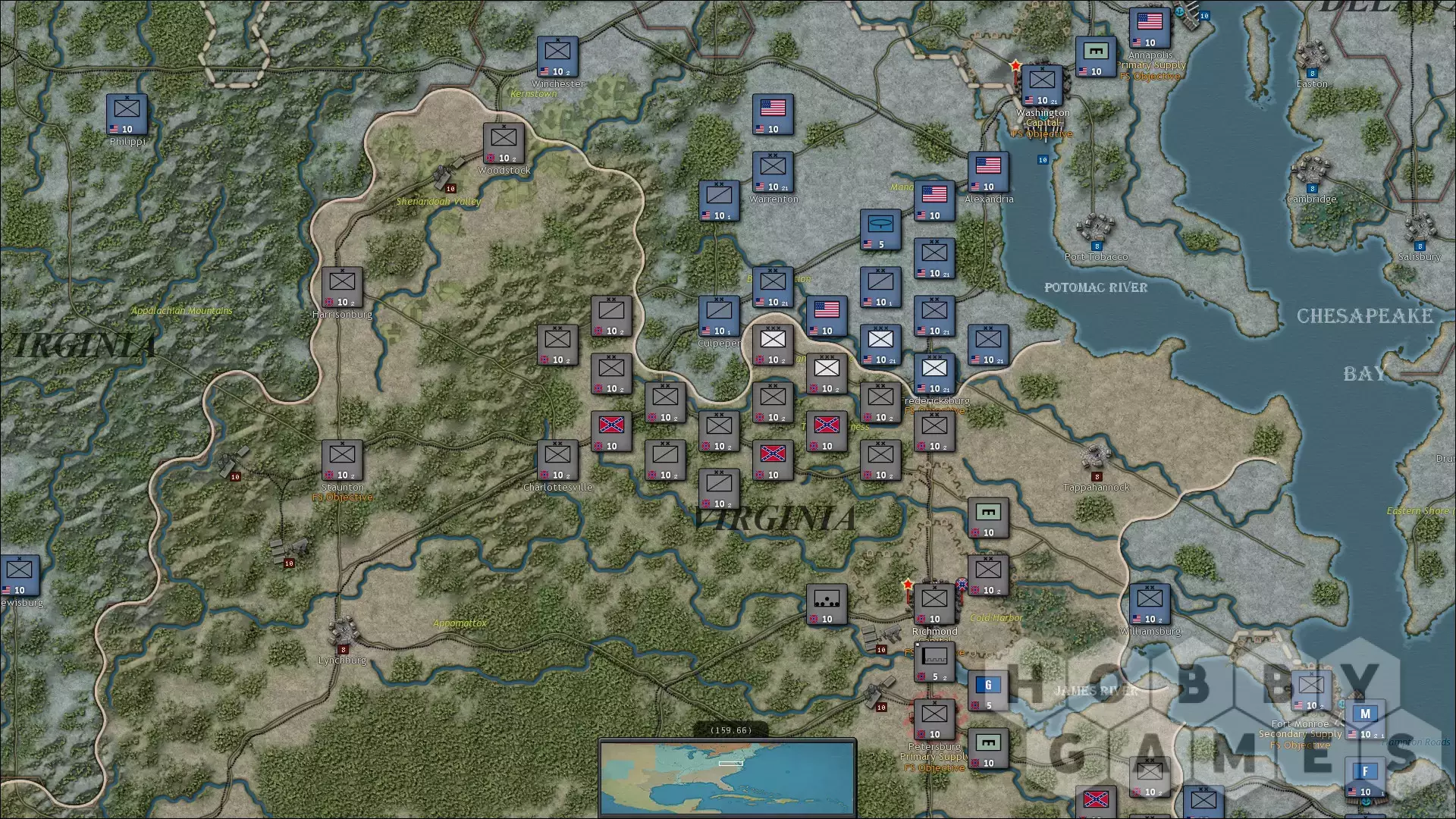Select the Confederate unit in Richmond
This screenshot has height=819, width=1456.
(x=934, y=604)
